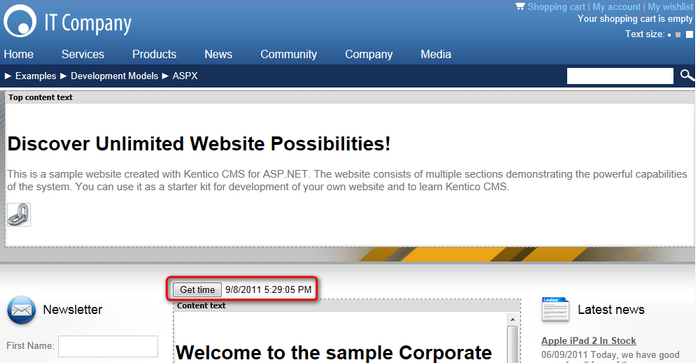Click Development Models breadcrumb
The image size is (696, 363).
[x=114, y=76]
